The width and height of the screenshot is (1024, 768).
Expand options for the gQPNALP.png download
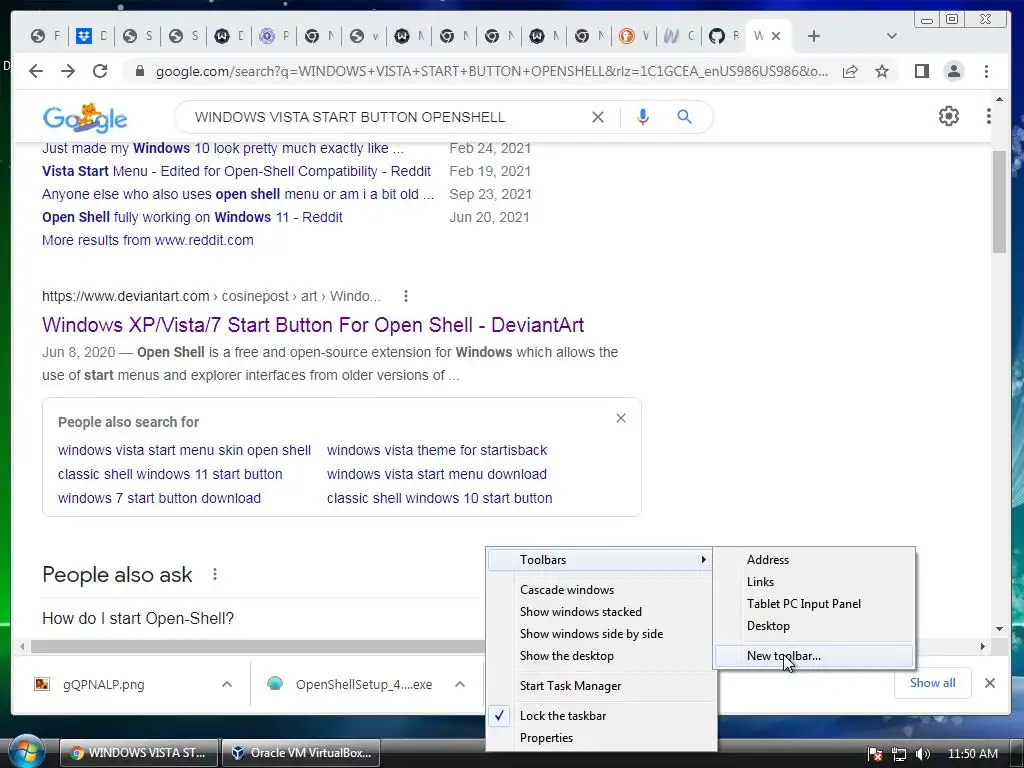(x=227, y=684)
